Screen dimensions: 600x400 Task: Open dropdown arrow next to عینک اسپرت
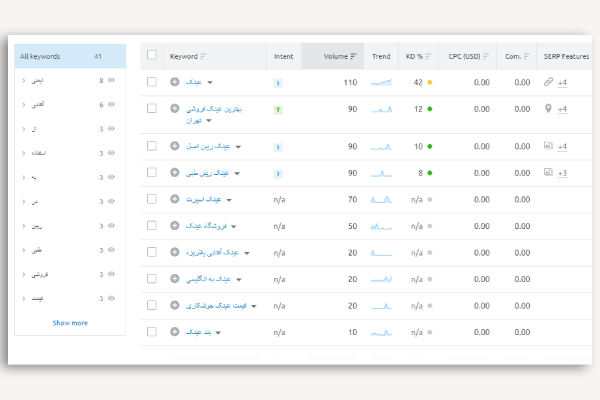[x=229, y=200]
